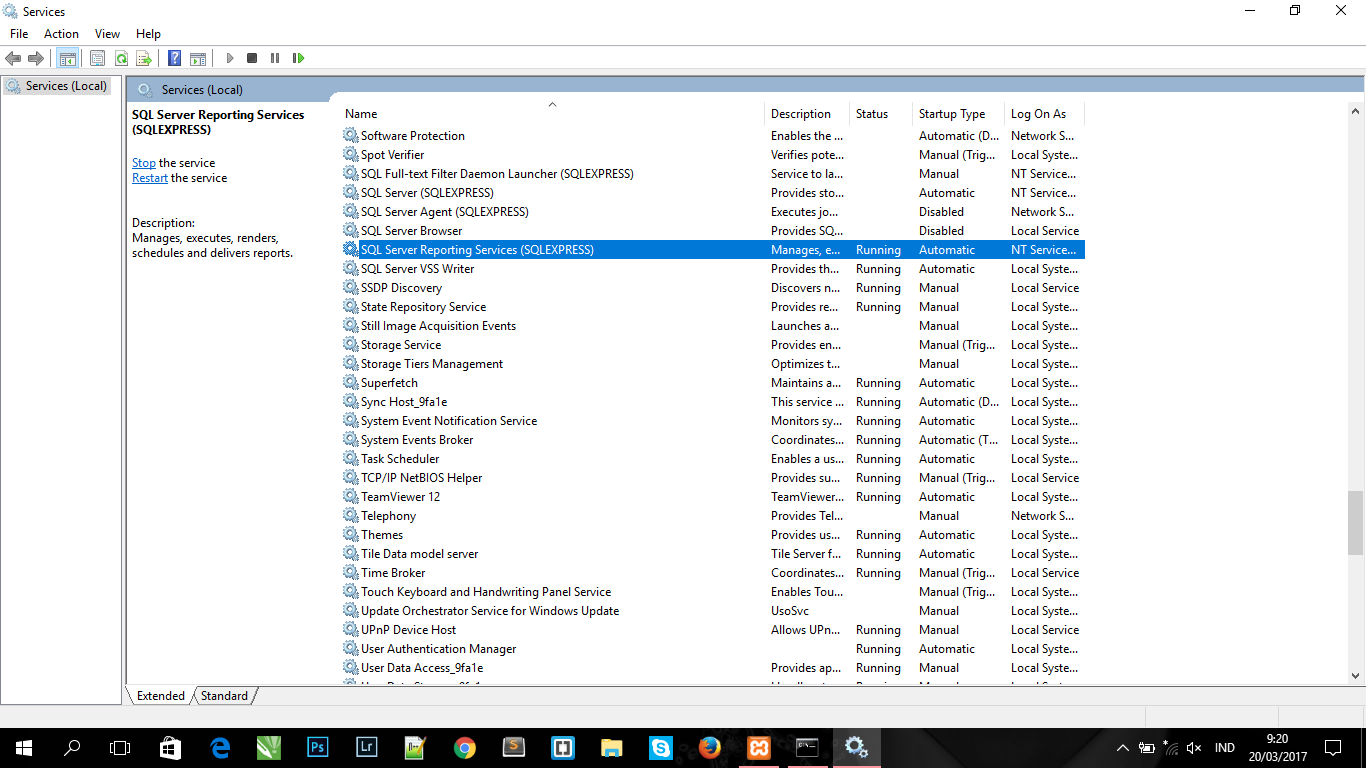Screen dimensions: 1366x768
Task: Switch to the Standard tab
Action: point(224,696)
